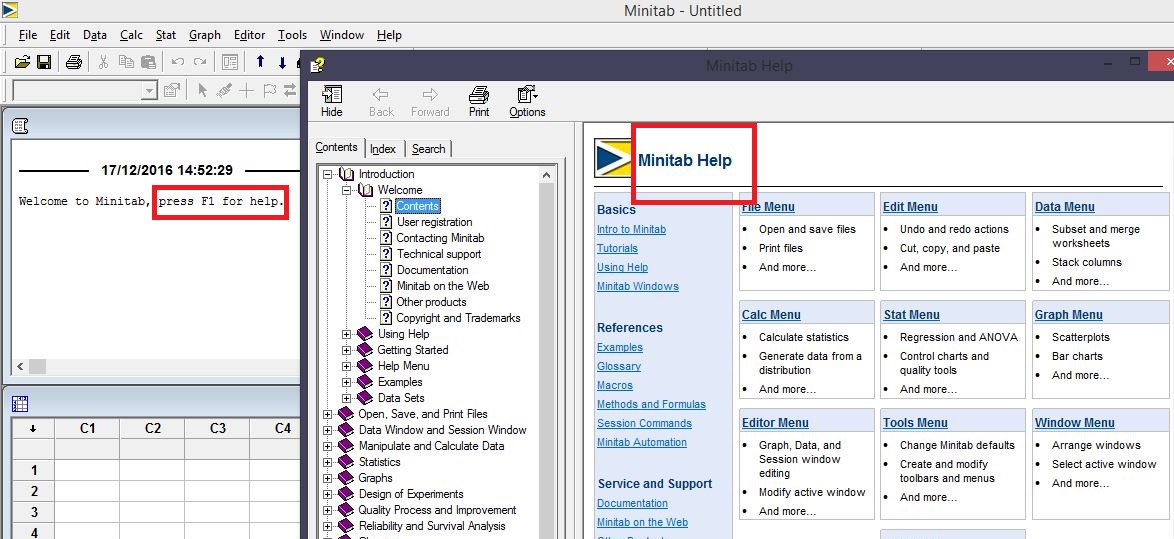Image resolution: width=1174 pixels, height=539 pixels.
Task: Open the File Menu help heading link
Action: click(x=768, y=207)
